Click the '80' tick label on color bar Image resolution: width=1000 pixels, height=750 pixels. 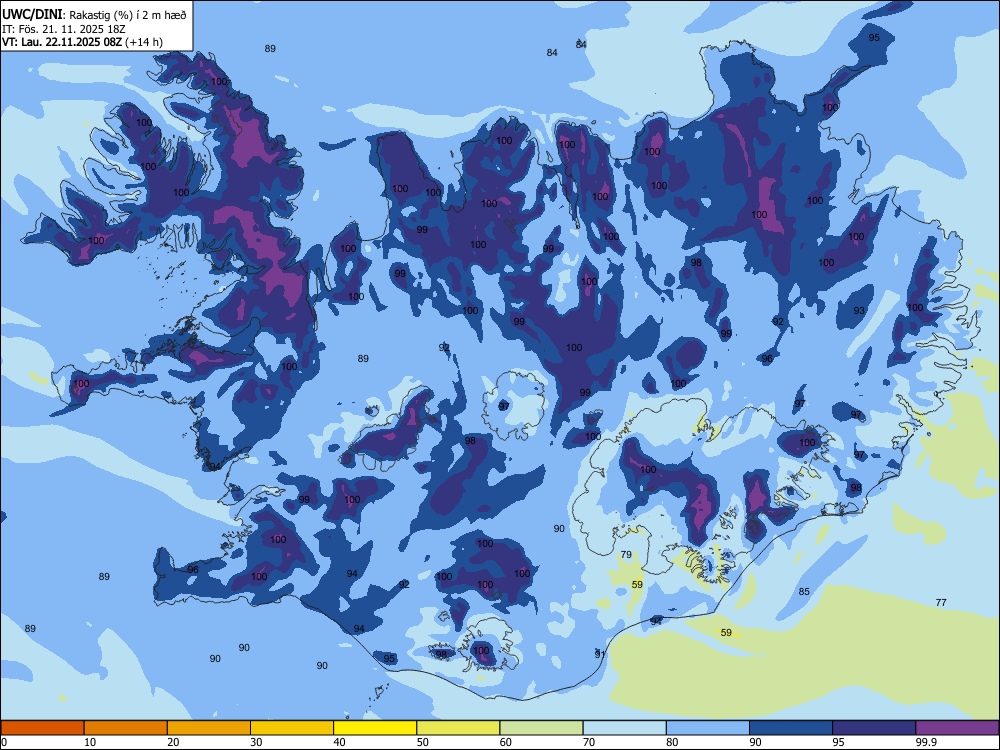tap(672, 742)
